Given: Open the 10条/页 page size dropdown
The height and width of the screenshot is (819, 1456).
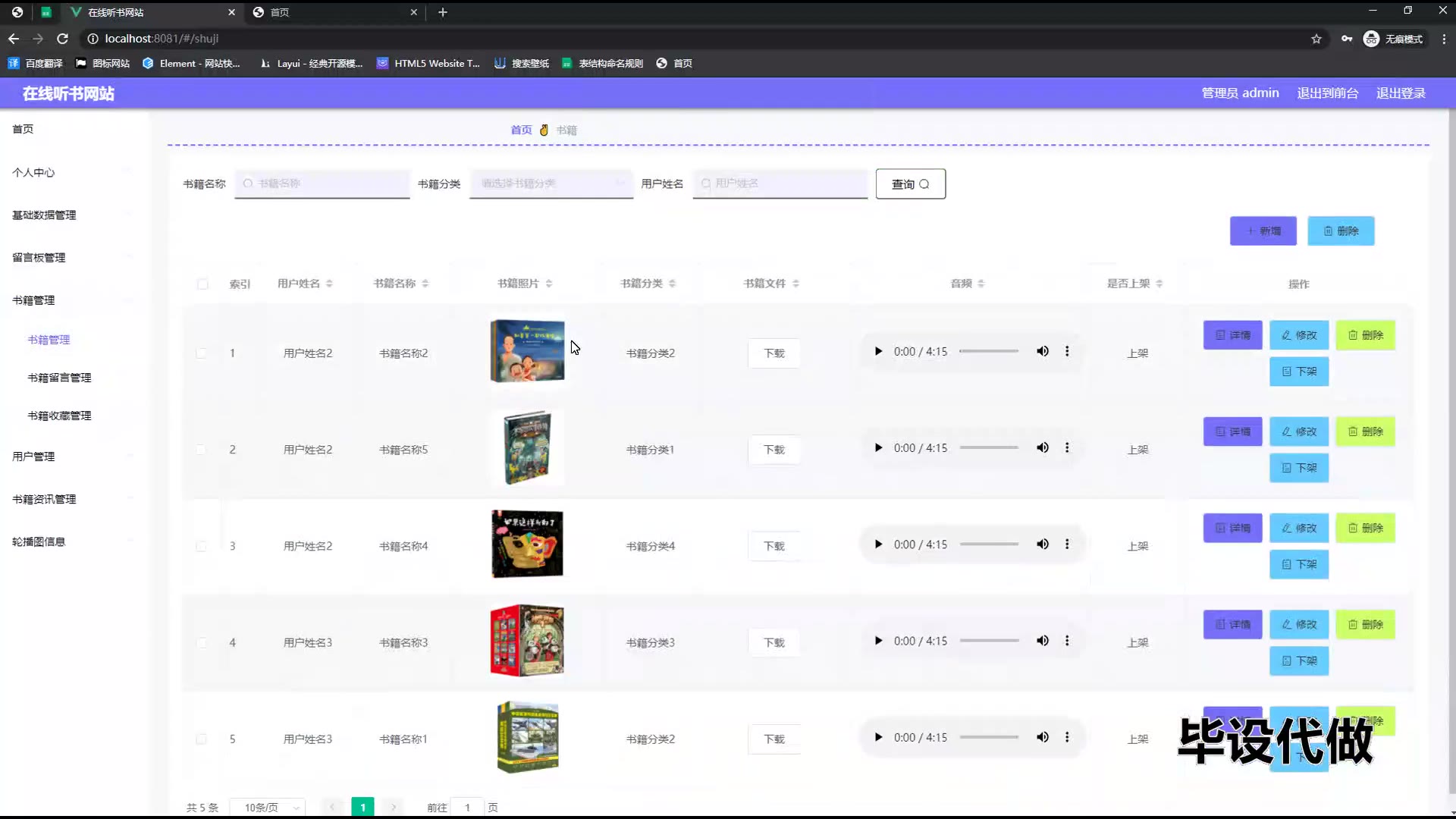Looking at the screenshot, I should (267, 808).
